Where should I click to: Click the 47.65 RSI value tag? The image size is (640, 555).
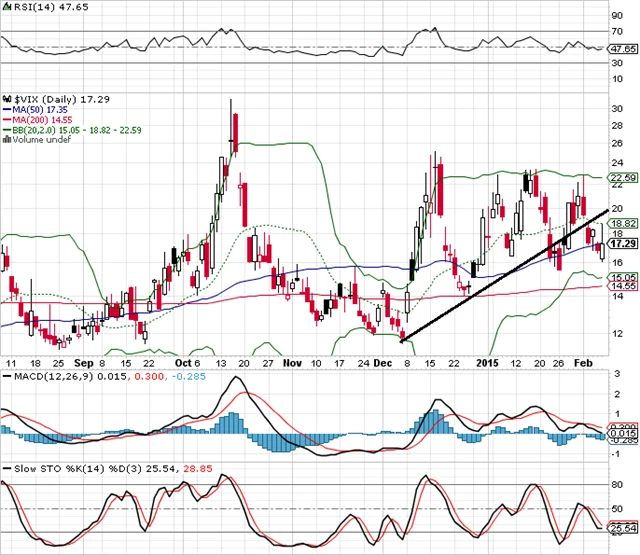pyautogui.click(x=622, y=47)
